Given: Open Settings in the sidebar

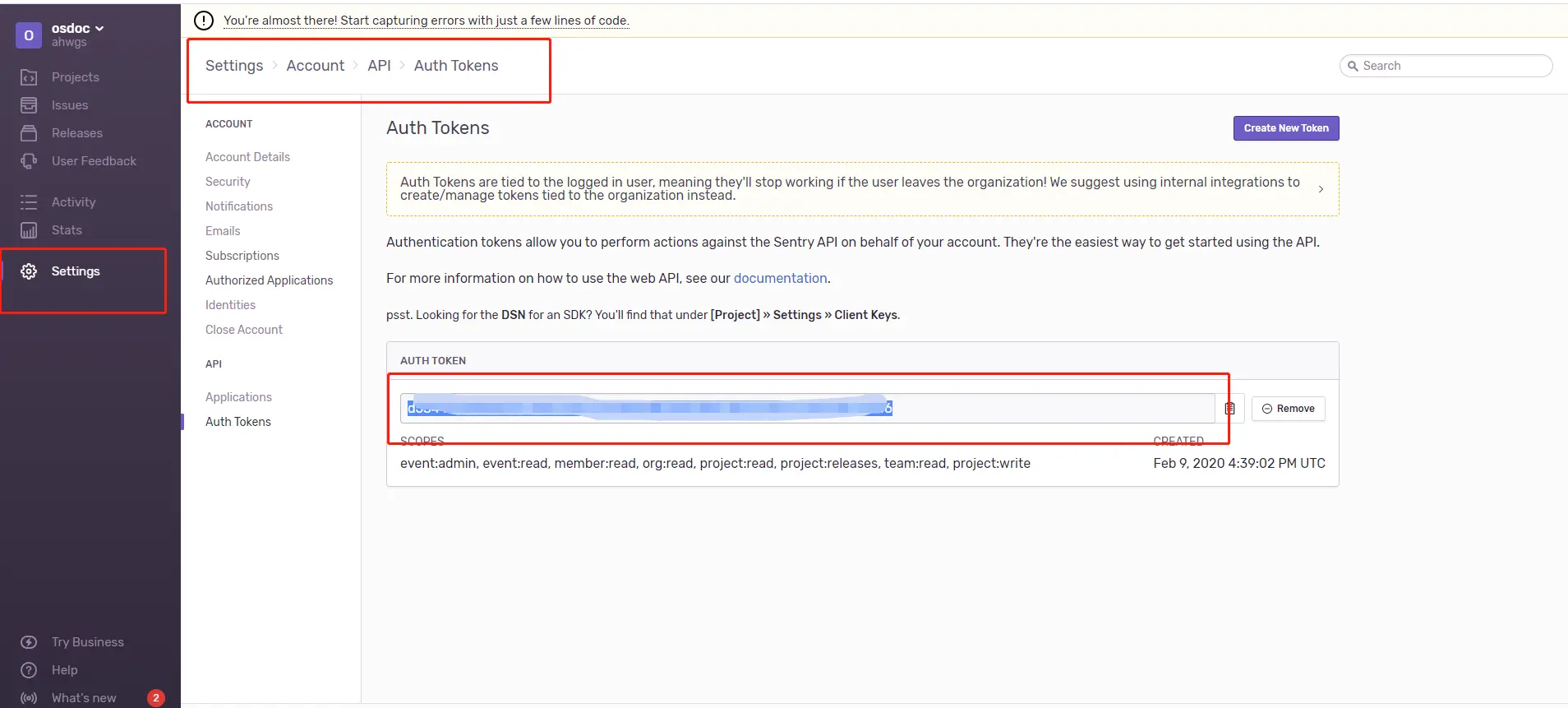Looking at the screenshot, I should tap(76, 271).
